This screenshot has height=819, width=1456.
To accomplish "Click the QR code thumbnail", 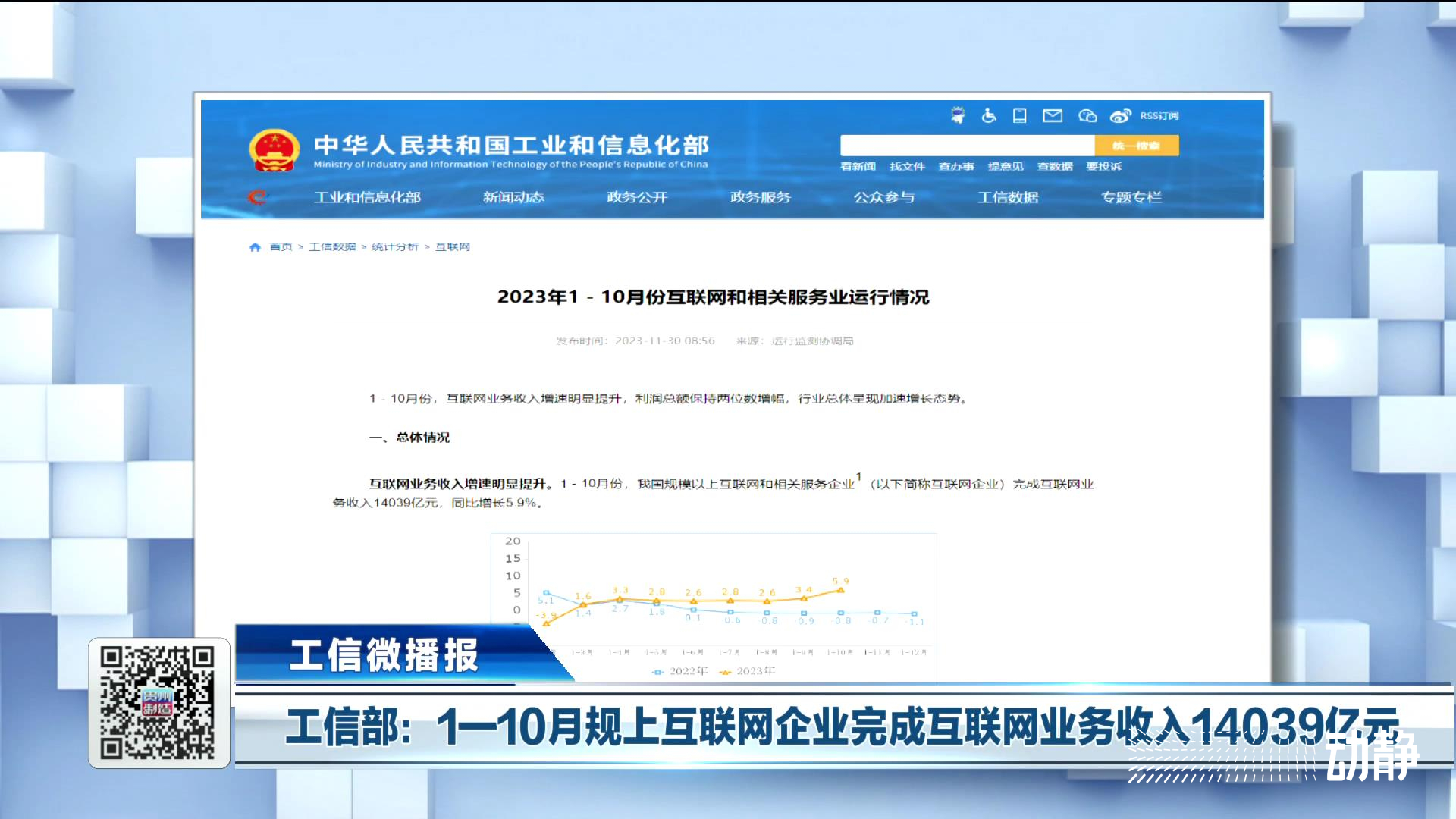I will point(158,702).
